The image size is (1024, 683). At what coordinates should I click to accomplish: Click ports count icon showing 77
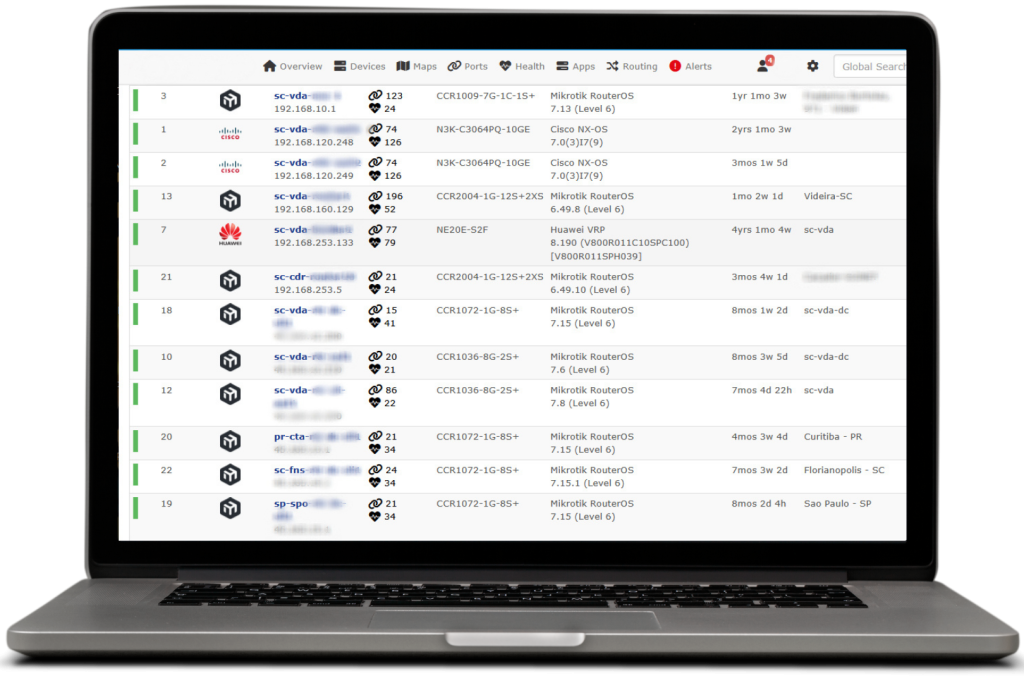(375, 229)
